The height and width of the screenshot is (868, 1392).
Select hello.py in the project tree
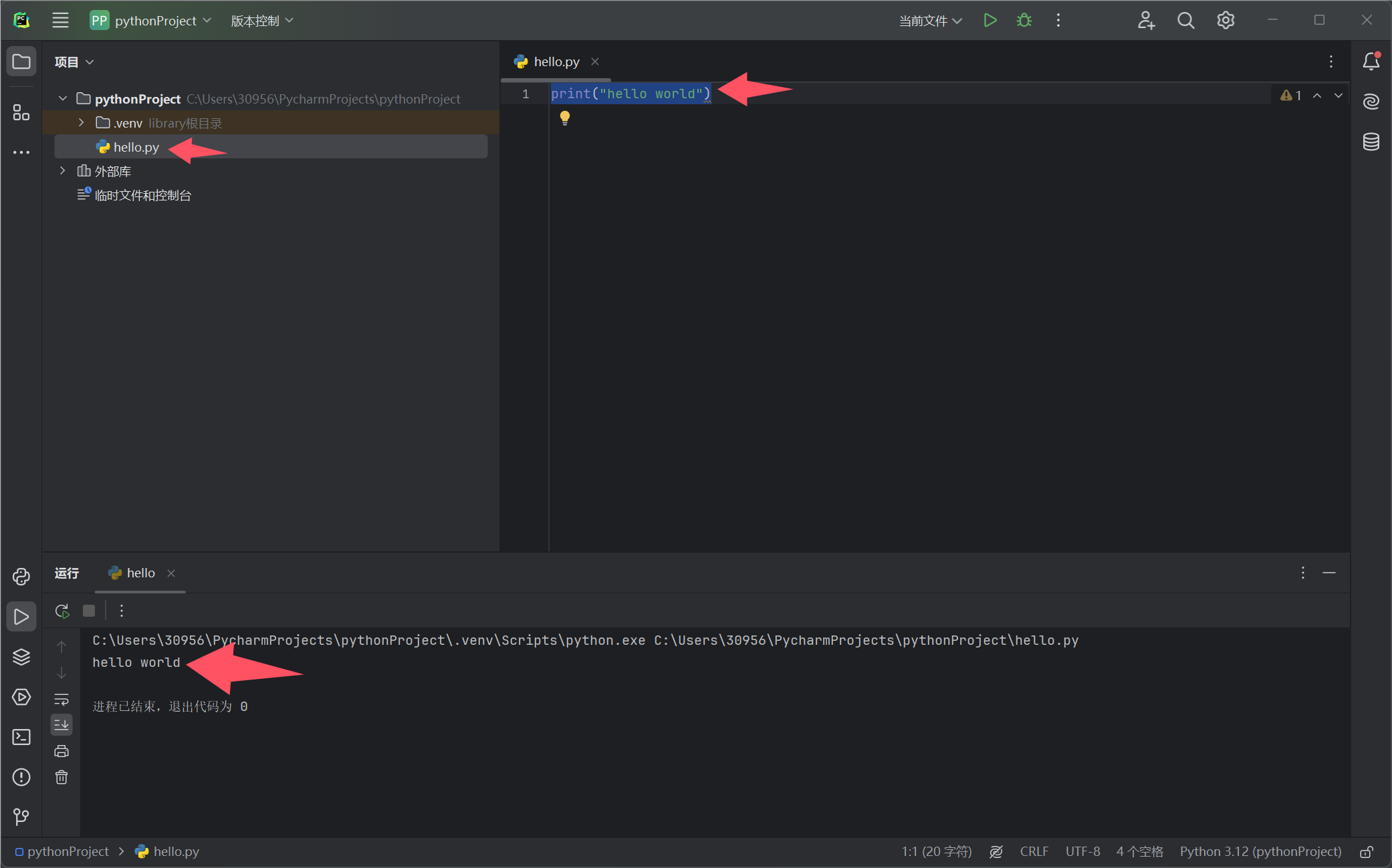pyautogui.click(x=136, y=147)
